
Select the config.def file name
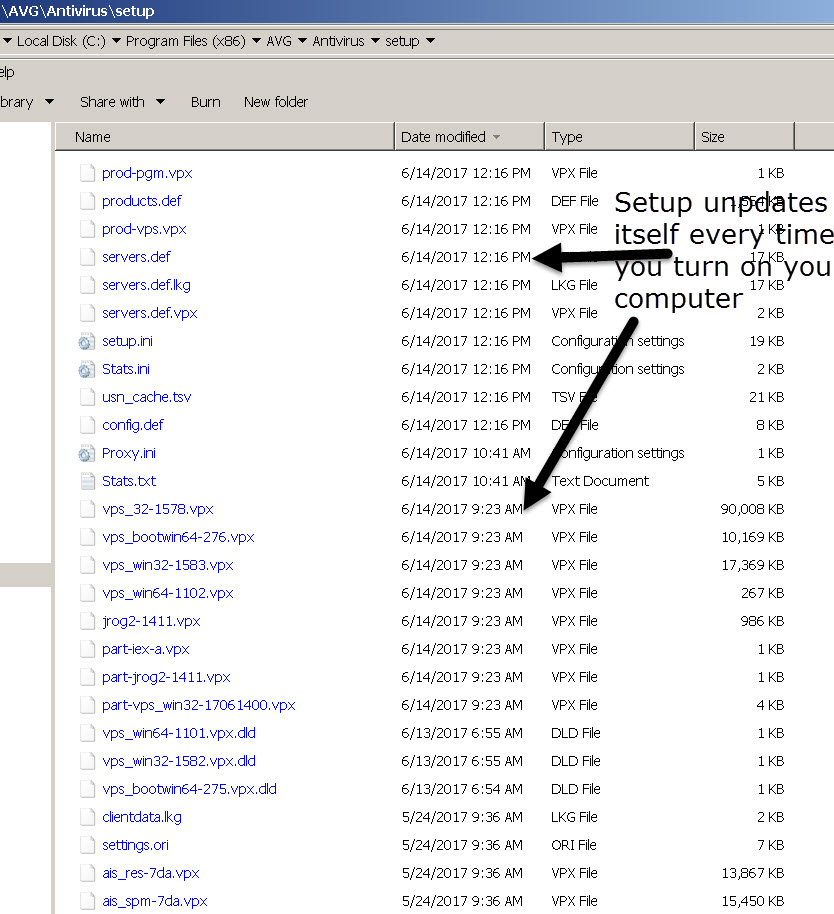133,425
